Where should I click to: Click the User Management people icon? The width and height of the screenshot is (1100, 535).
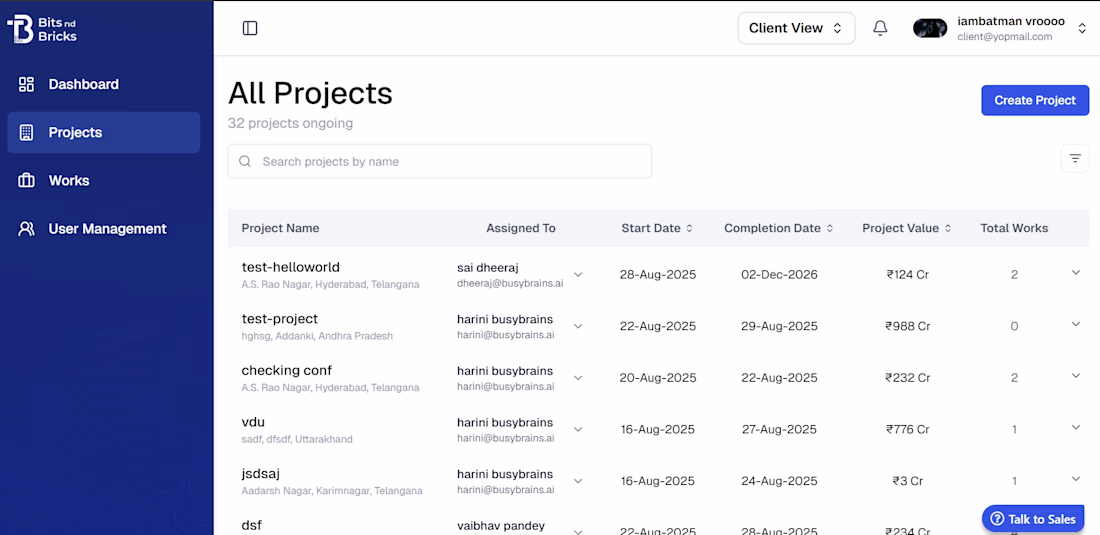pos(26,229)
